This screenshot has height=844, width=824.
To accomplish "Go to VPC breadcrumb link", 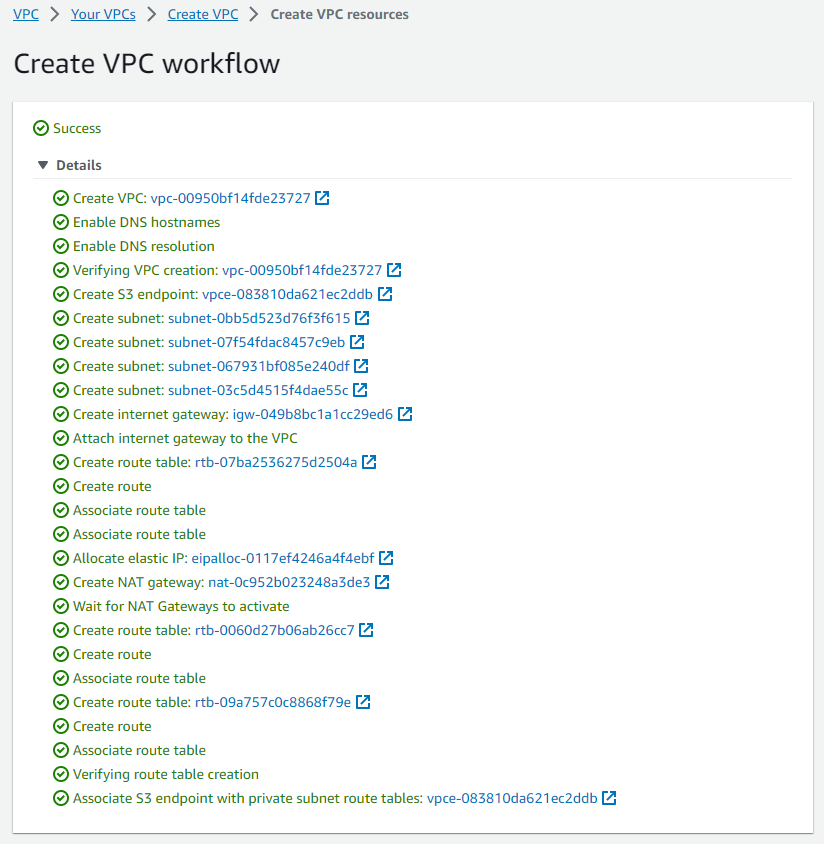I will (26, 14).
